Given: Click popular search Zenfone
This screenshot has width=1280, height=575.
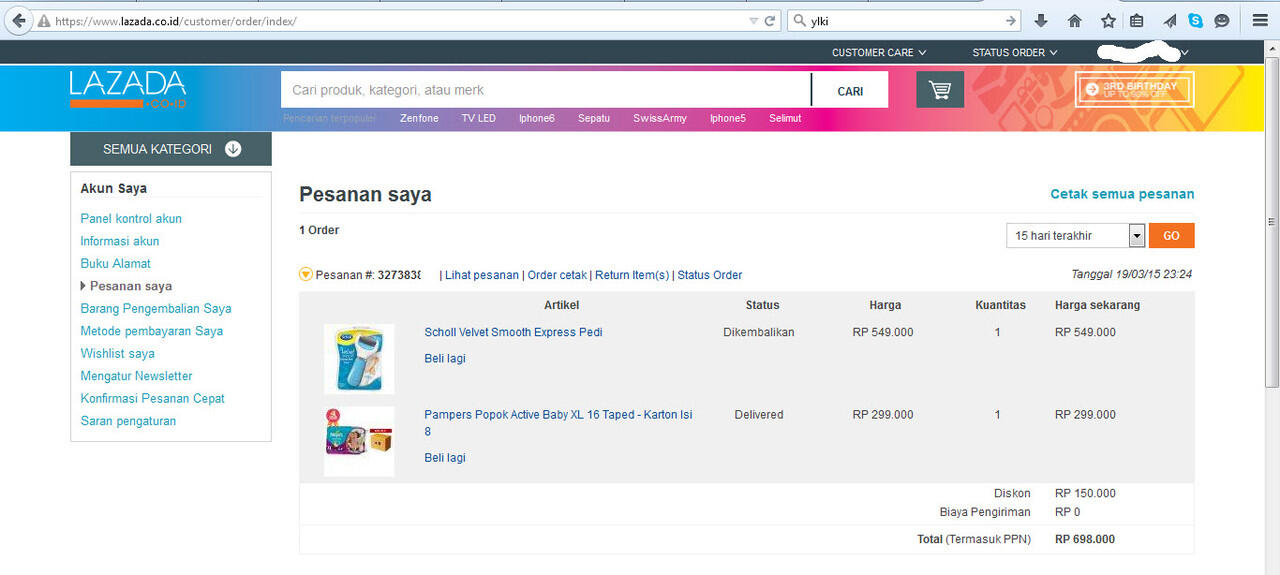Looking at the screenshot, I should click(x=419, y=118).
